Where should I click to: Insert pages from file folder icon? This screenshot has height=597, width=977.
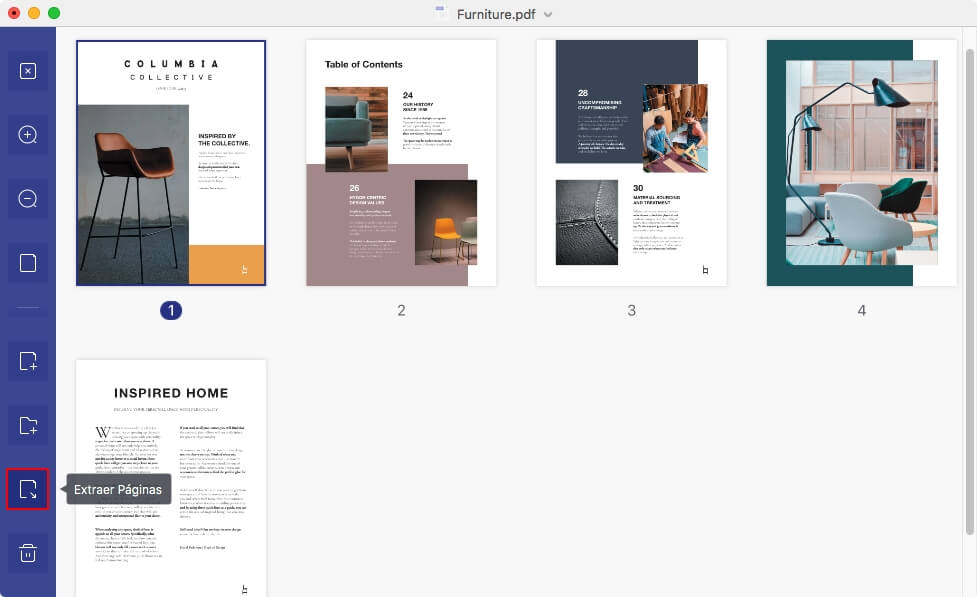click(28, 426)
